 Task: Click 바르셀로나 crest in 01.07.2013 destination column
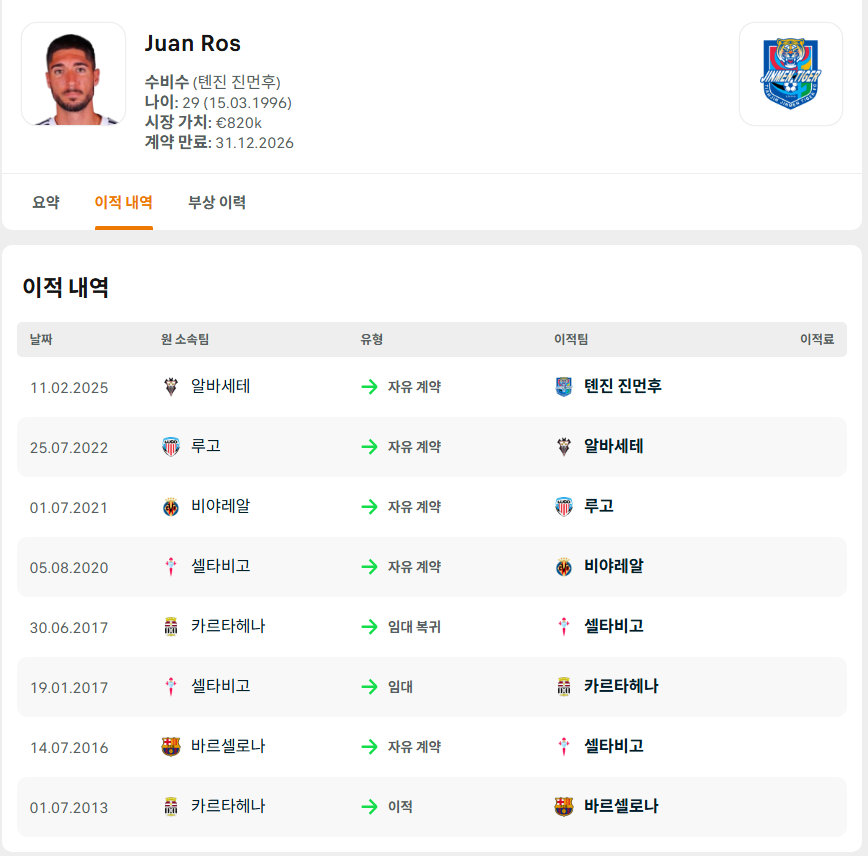pos(564,807)
